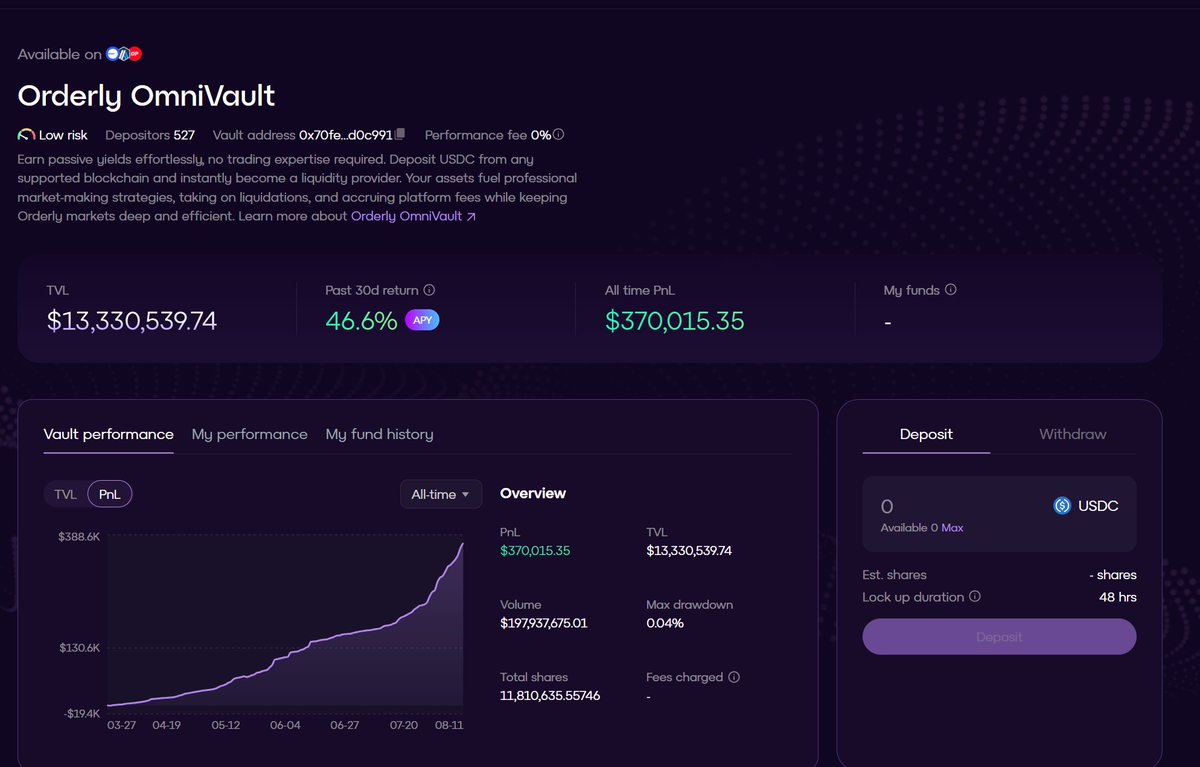Viewport: 1200px width, 767px height.
Task: Click the 03-27 chart date label
Action: pos(122,725)
